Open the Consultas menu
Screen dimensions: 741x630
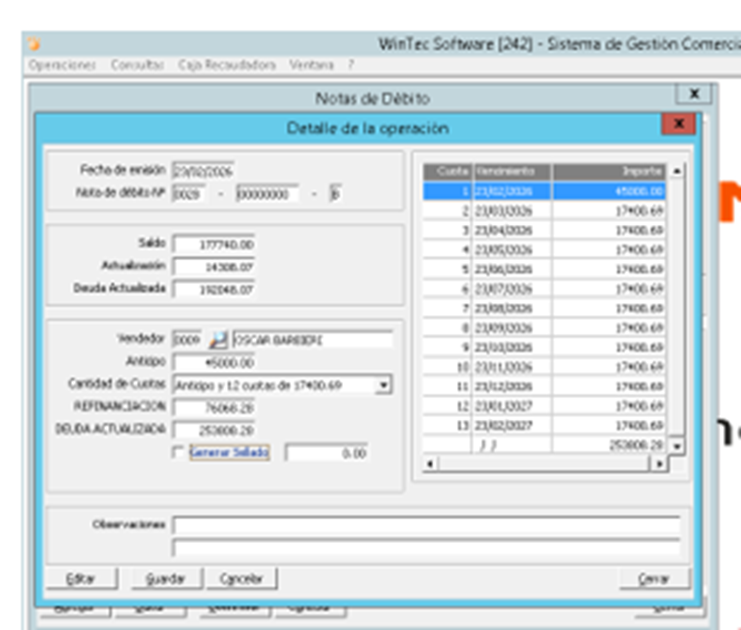coord(137,65)
